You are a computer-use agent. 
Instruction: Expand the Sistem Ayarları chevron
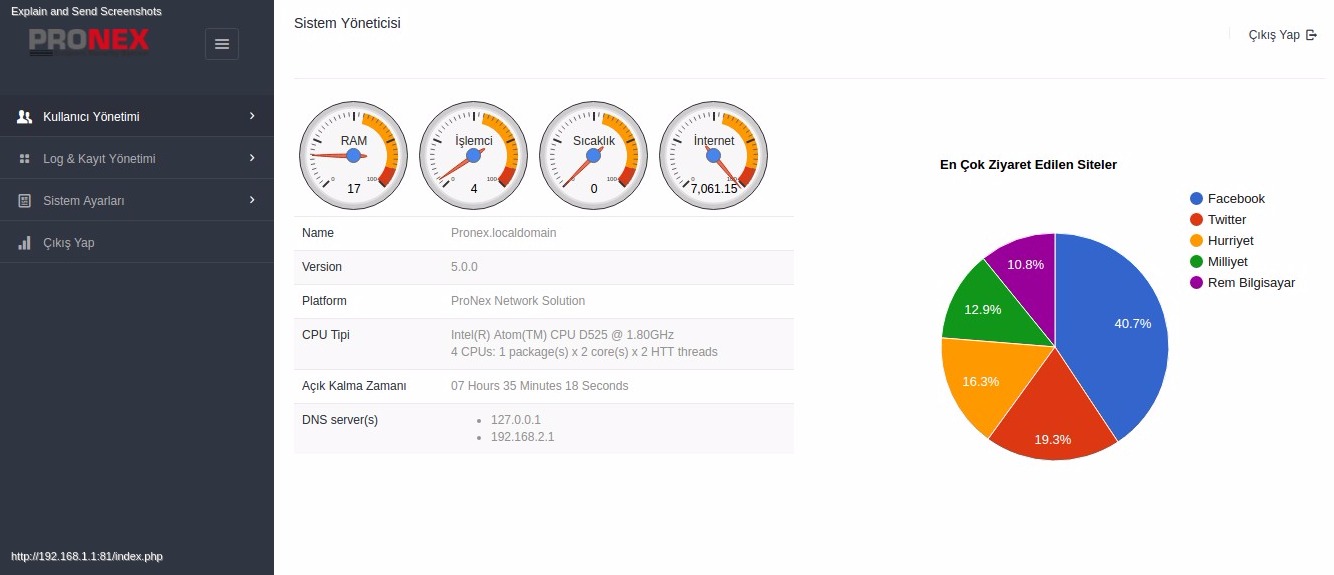point(252,200)
